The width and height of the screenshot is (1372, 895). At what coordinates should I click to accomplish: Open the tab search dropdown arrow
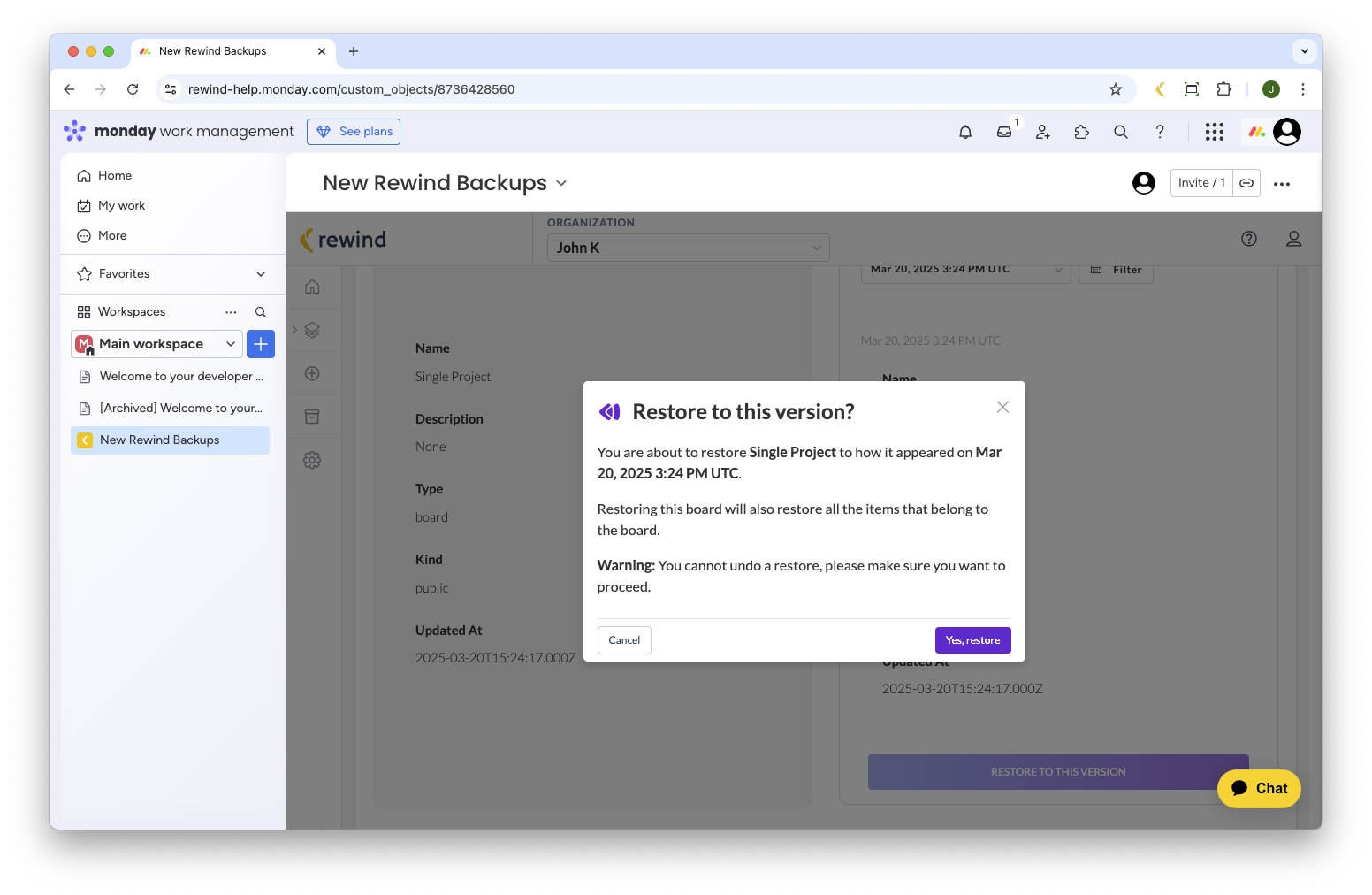1305,51
